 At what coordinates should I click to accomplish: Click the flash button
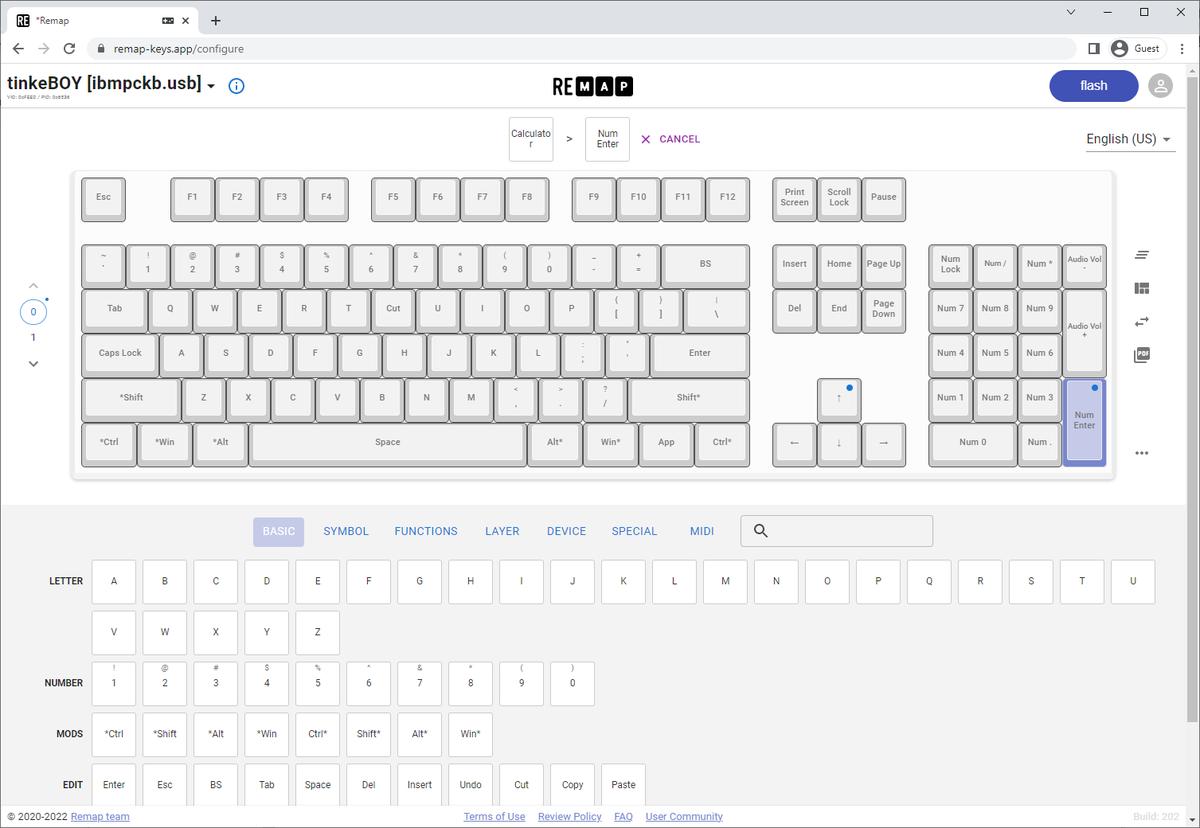tap(1094, 86)
